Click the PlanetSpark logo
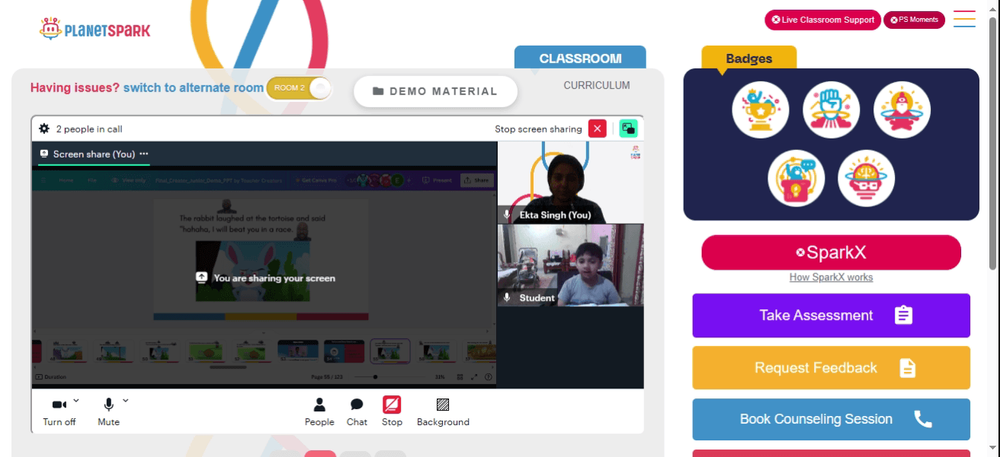This screenshot has width=1000, height=457. (x=94, y=29)
